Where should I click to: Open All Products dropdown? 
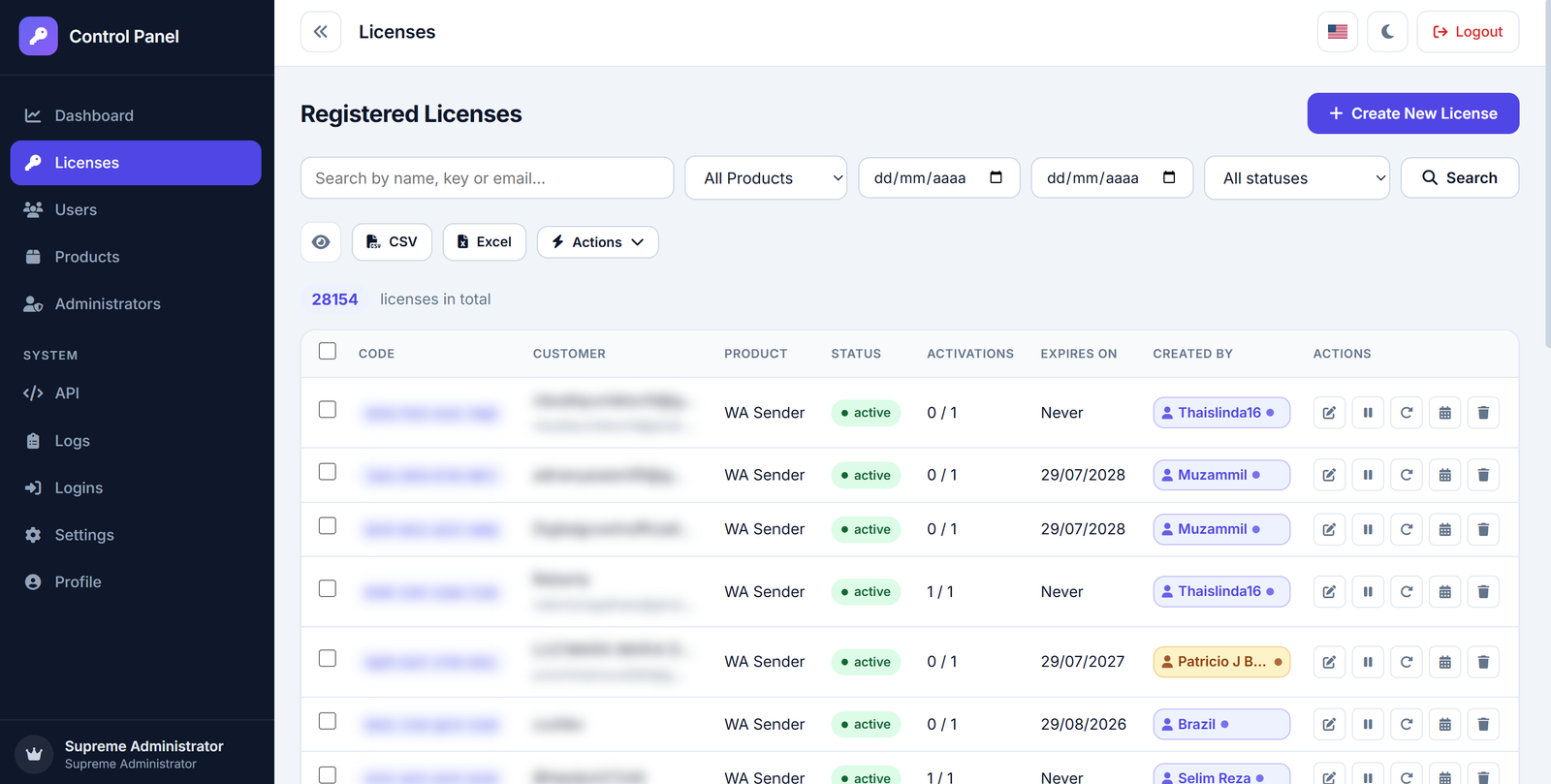pyautogui.click(x=766, y=178)
